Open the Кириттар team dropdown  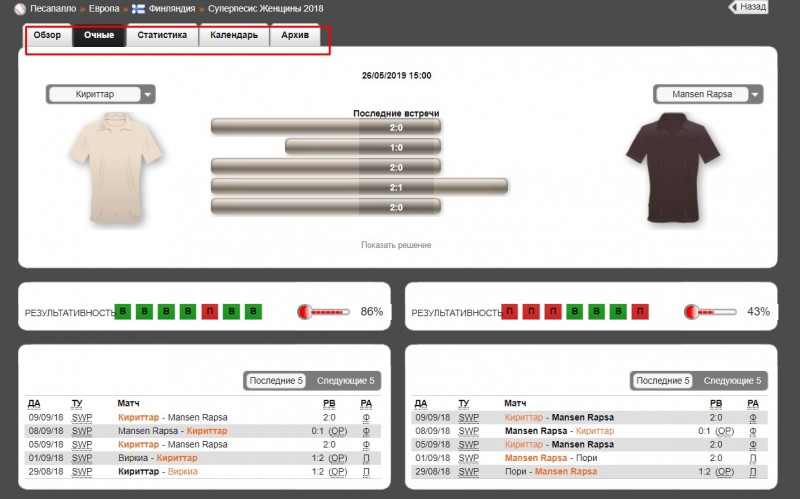click(x=101, y=94)
